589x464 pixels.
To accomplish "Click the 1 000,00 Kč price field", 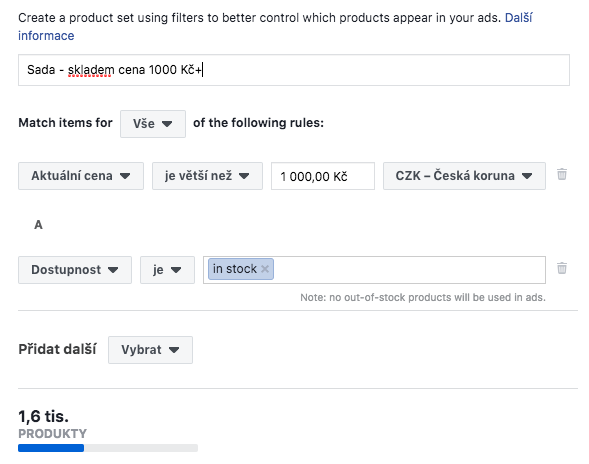I will coord(323,176).
